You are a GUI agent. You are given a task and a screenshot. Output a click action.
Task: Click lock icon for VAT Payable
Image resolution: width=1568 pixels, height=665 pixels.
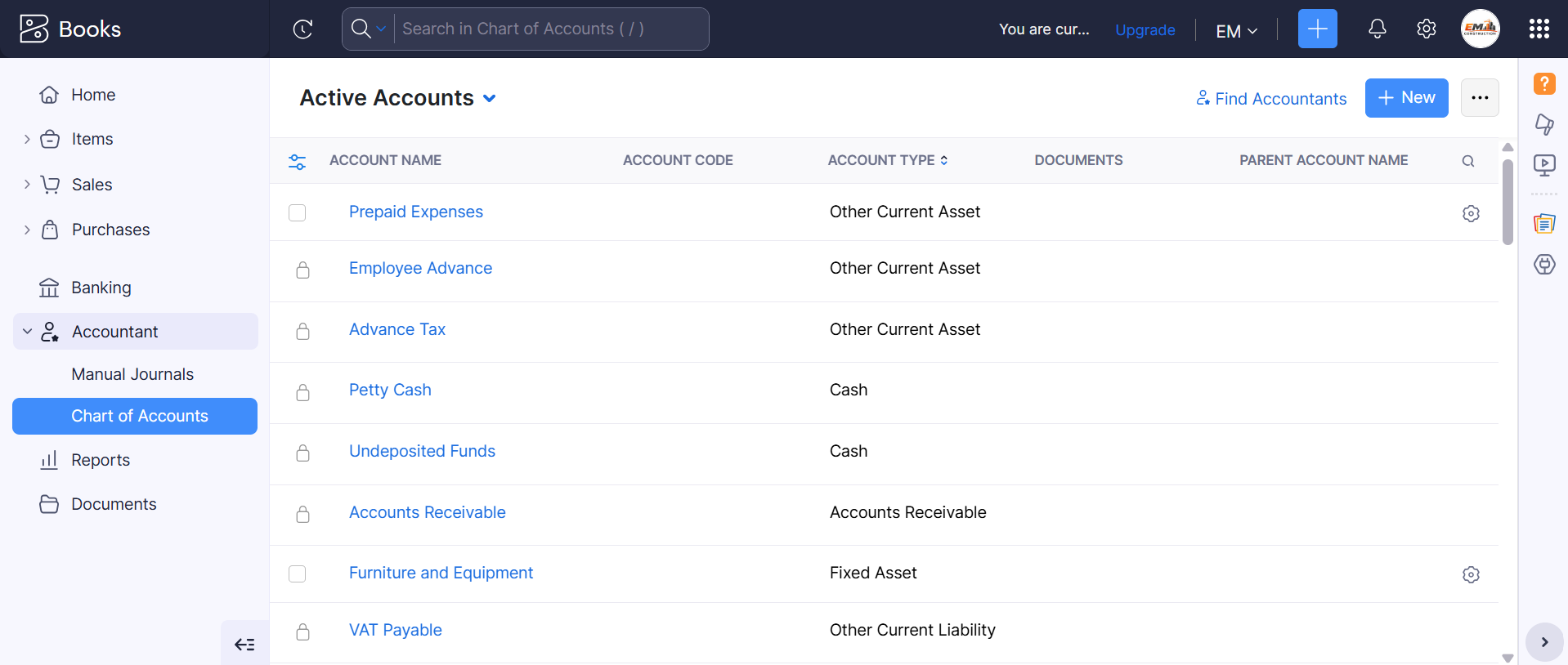pos(302,632)
